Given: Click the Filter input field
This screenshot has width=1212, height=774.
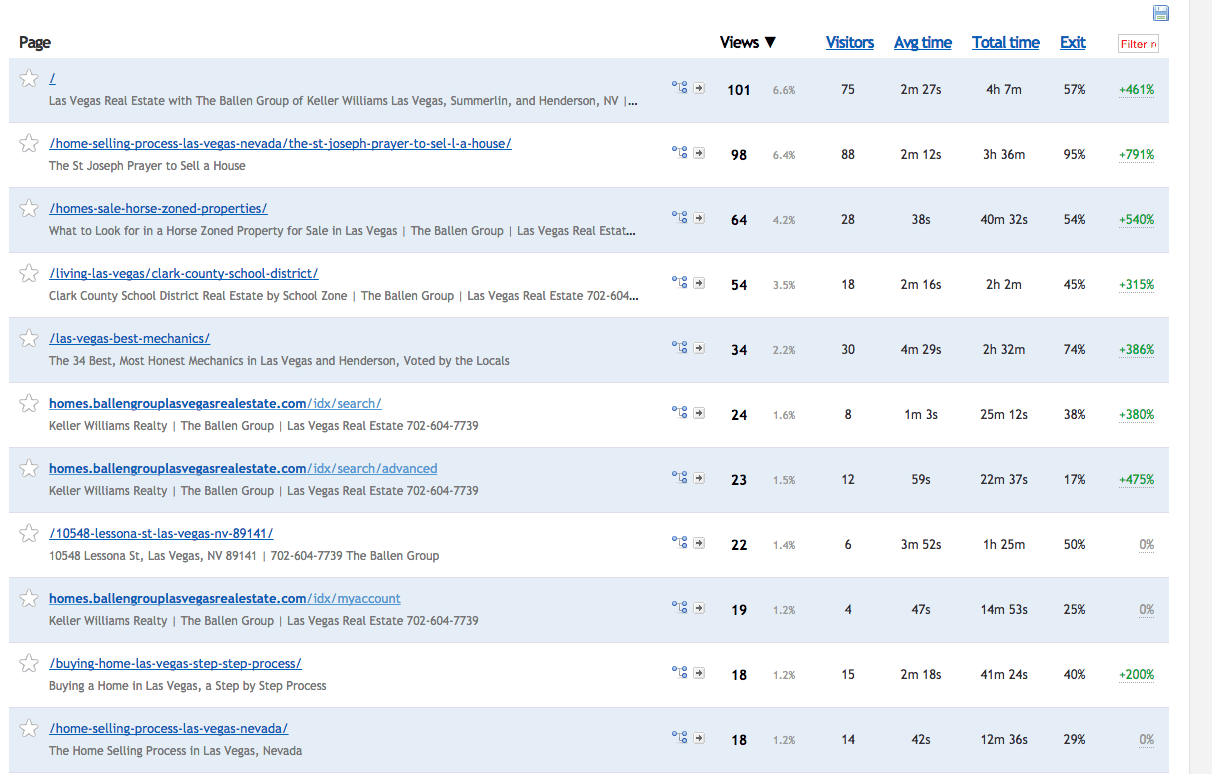Looking at the screenshot, I should click(1138, 44).
